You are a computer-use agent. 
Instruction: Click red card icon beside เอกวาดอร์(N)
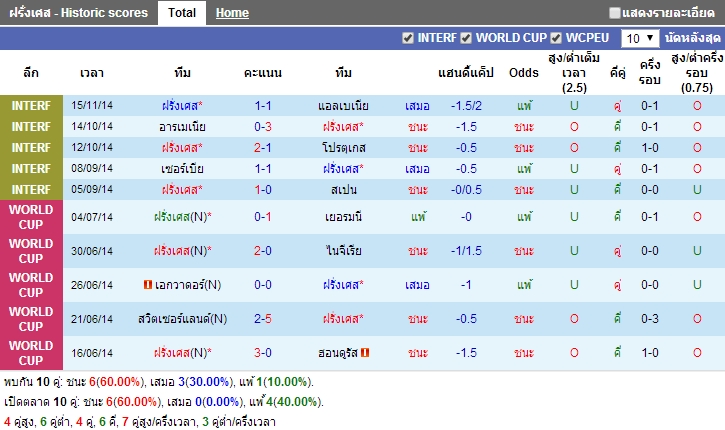(148, 285)
